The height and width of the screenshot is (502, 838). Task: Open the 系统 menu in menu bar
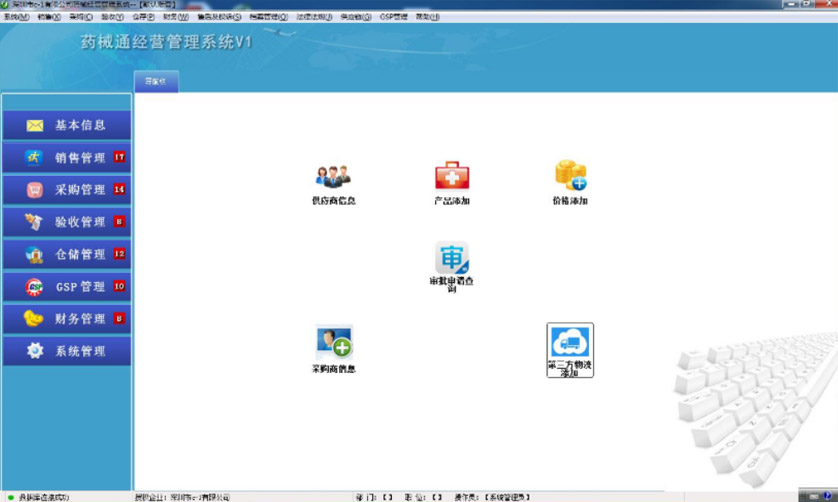16,17
